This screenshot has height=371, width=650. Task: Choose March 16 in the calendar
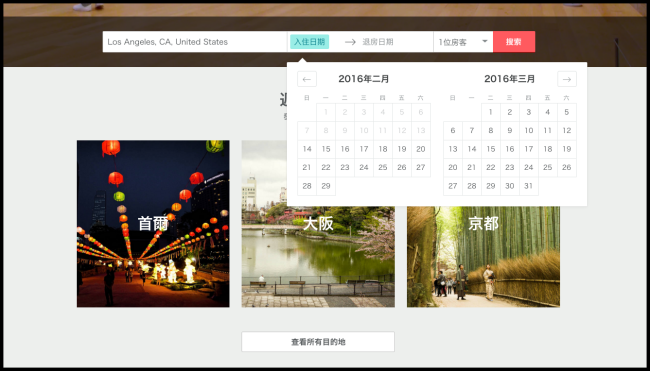coord(510,149)
